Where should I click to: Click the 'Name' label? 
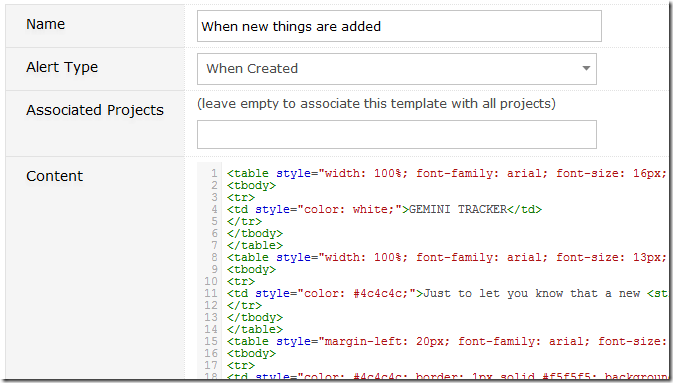click(45, 24)
